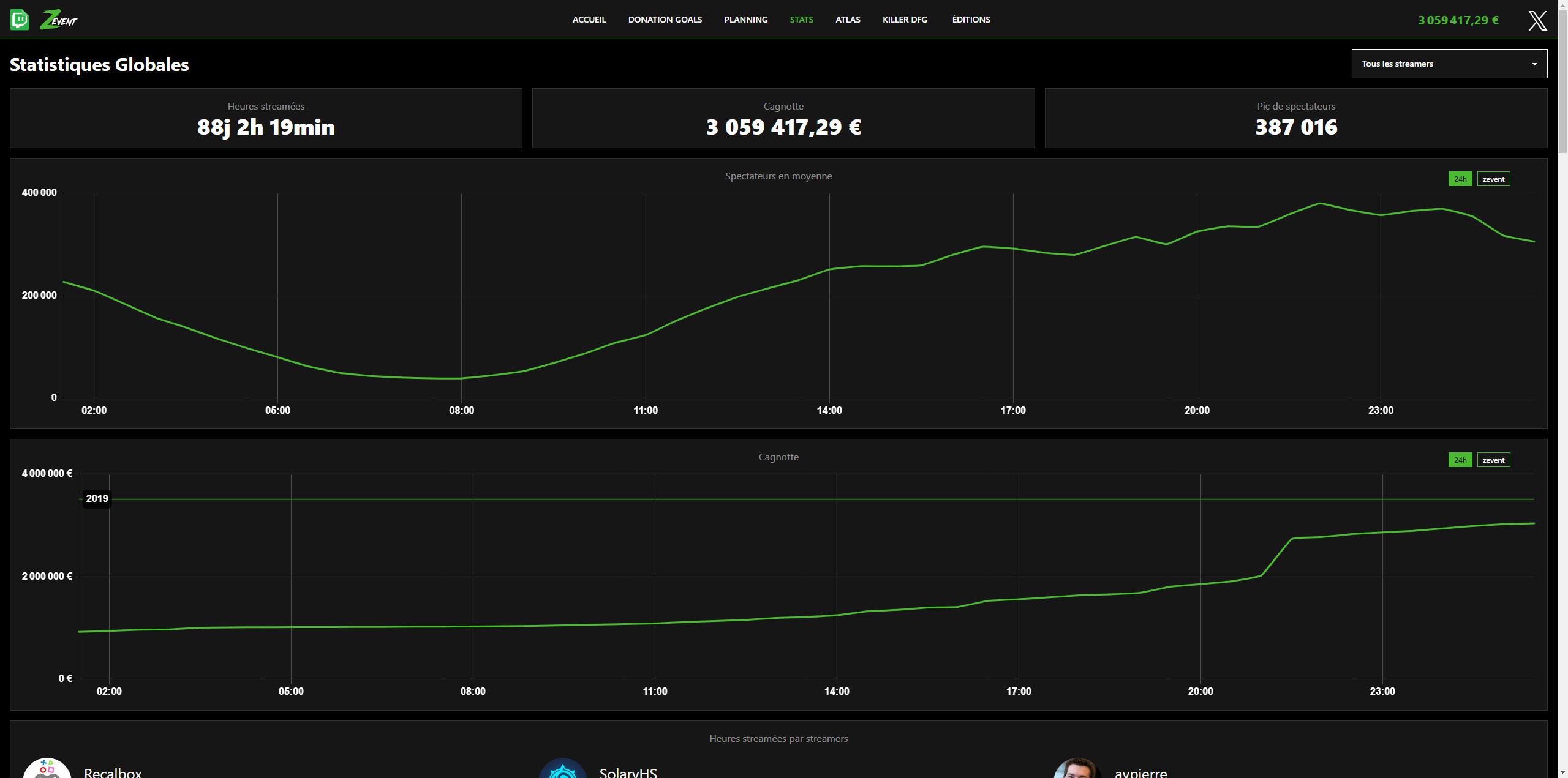The height and width of the screenshot is (778, 1568).
Task: Open the X (Twitter) link top-right
Action: pos(1537,20)
